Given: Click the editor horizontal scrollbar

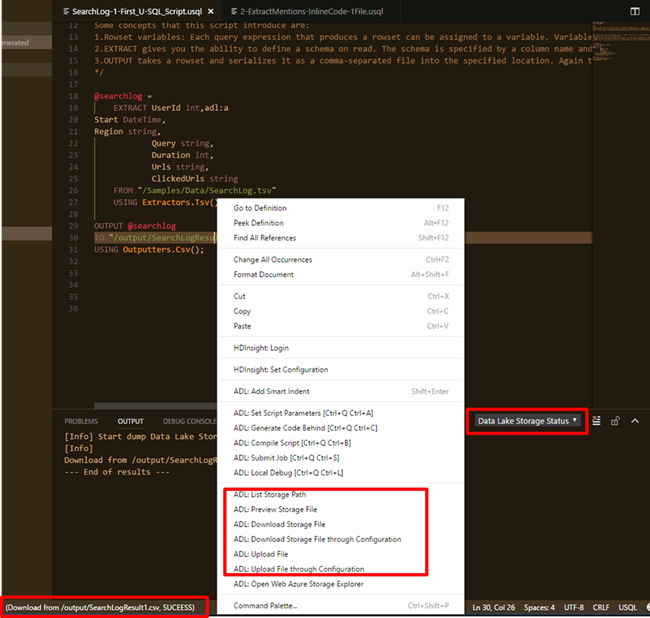Looking at the screenshot, I should [155, 405].
